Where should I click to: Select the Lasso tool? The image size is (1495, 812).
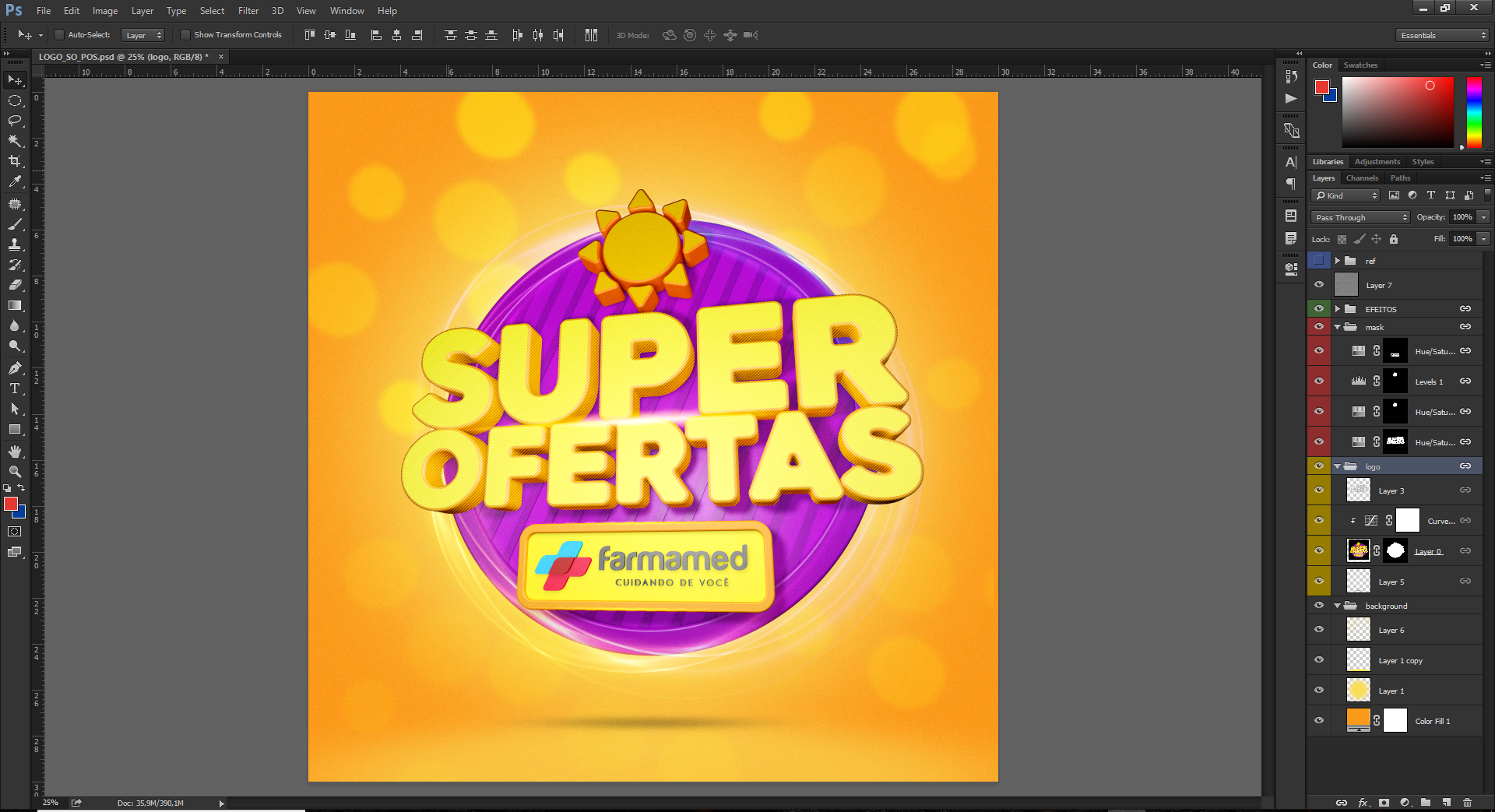tap(15, 121)
